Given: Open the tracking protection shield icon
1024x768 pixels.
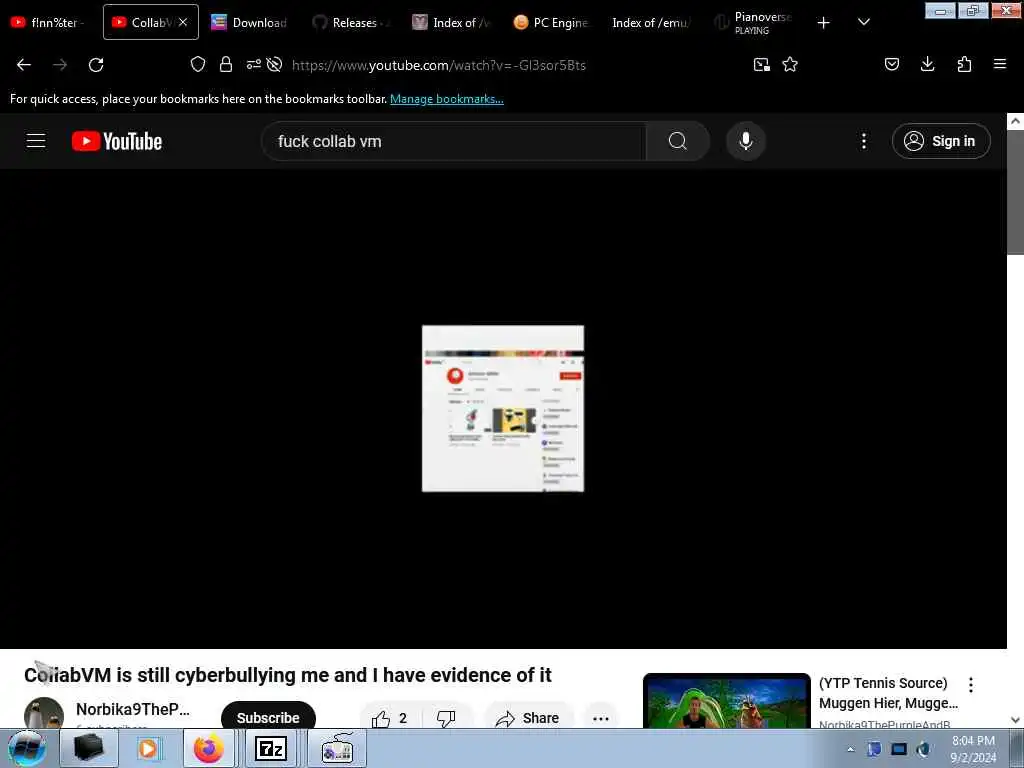Looking at the screenshot, I should tap(198, 64).
